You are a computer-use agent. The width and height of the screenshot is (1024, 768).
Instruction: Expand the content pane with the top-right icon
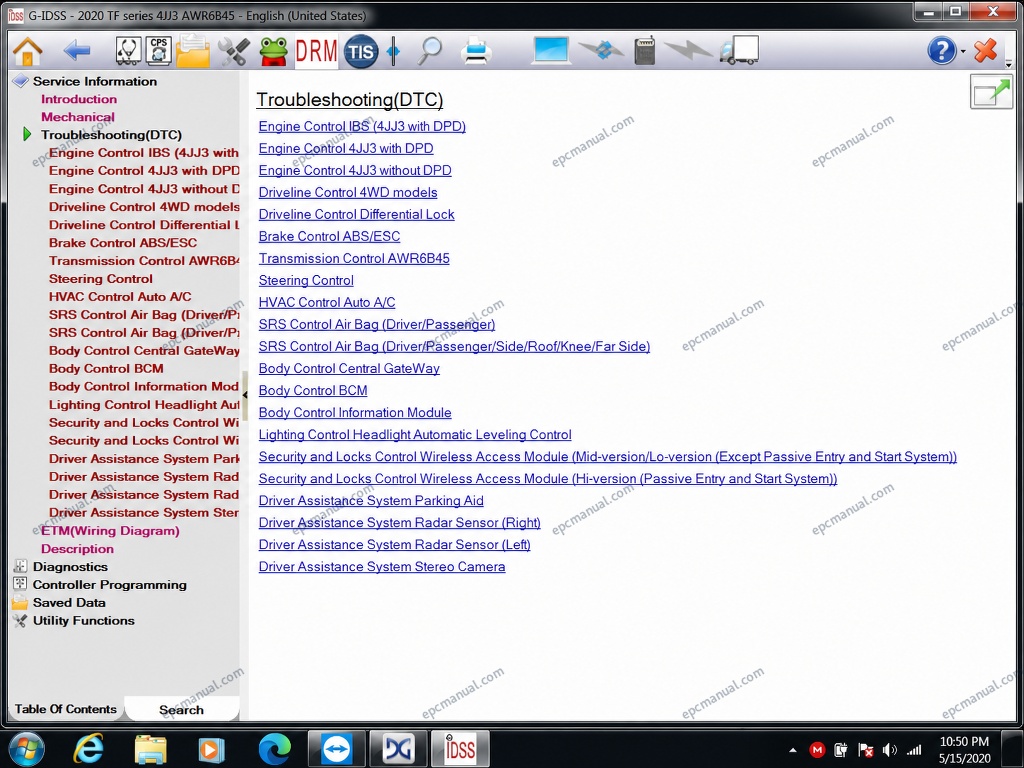[991, 91]
